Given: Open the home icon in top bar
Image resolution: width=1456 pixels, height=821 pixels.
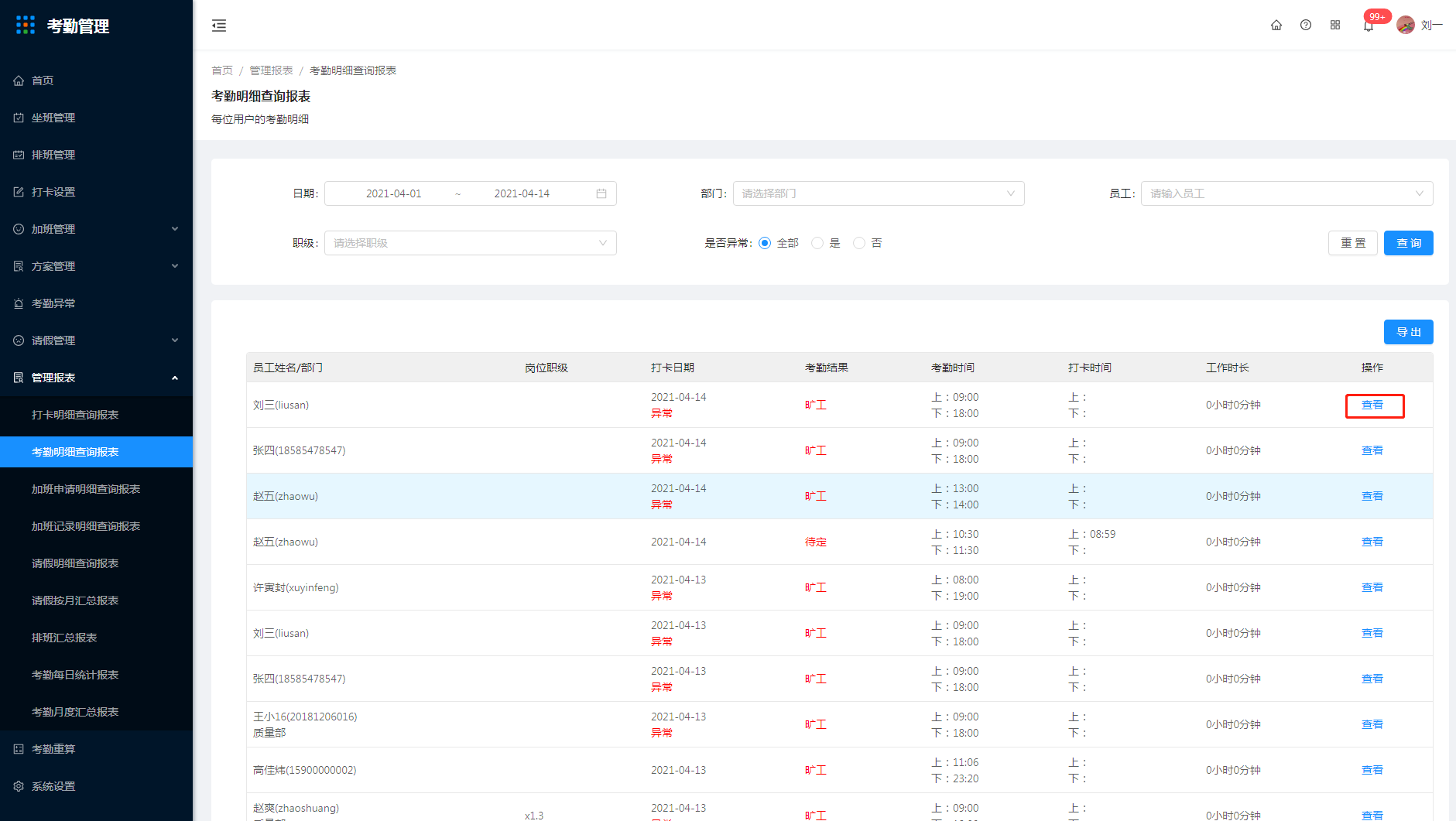Looking at the screenshot, I should coord(1276,25).
